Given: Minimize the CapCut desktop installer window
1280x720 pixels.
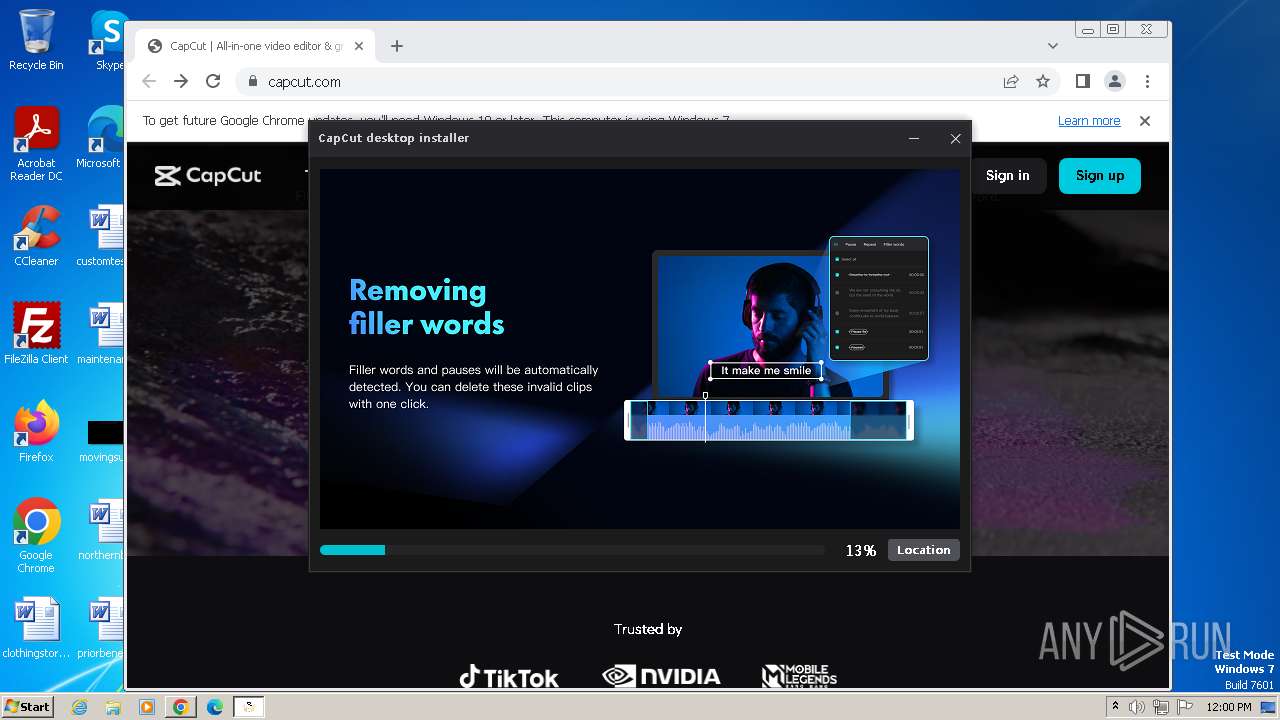Looking at the screenshot, I should tap(914, 138).
